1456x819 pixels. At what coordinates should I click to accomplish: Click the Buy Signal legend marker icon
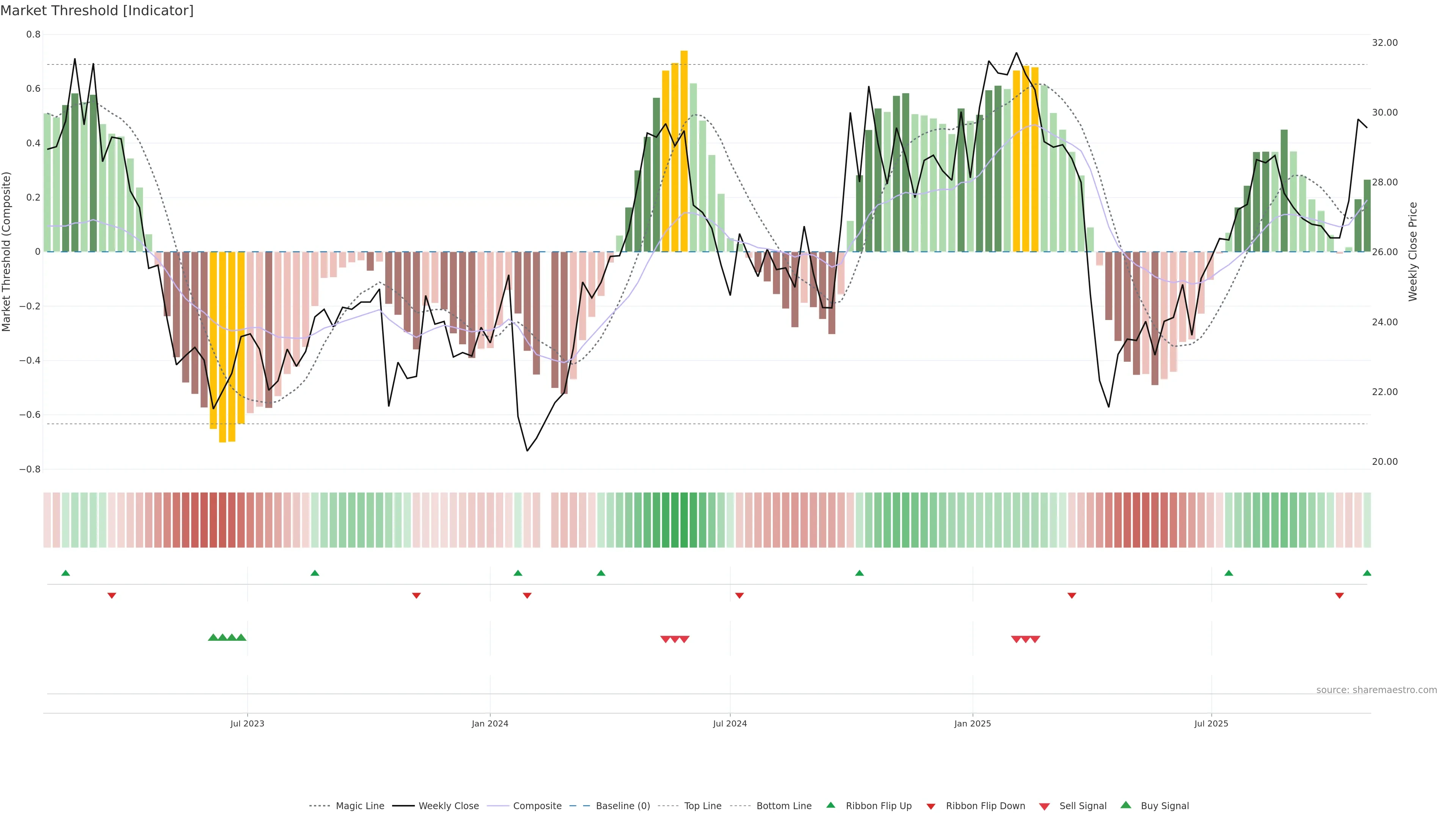click(1126, 805)
